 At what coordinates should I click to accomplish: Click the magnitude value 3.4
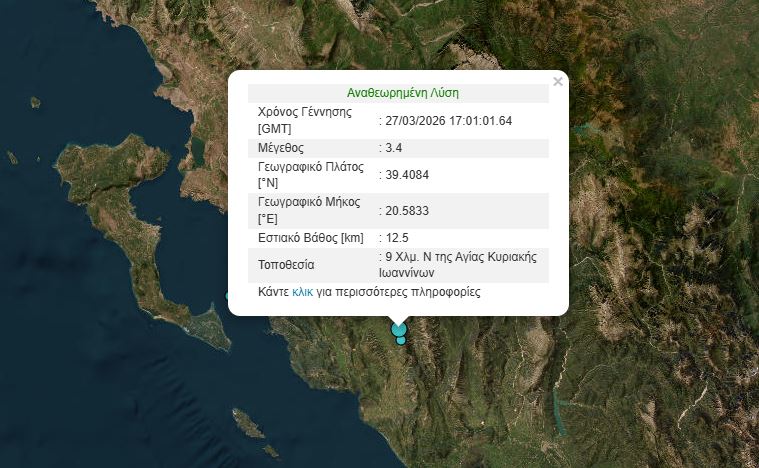395,148
